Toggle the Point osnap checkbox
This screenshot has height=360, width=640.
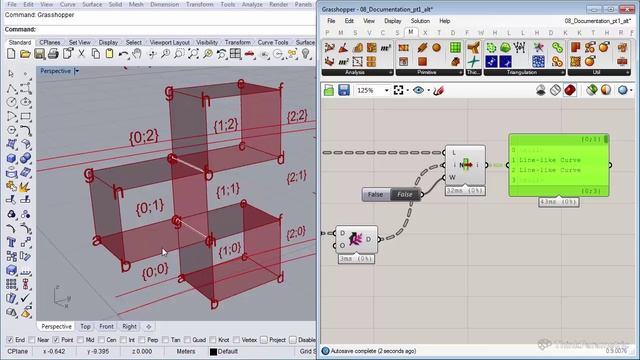coord(56,340)
